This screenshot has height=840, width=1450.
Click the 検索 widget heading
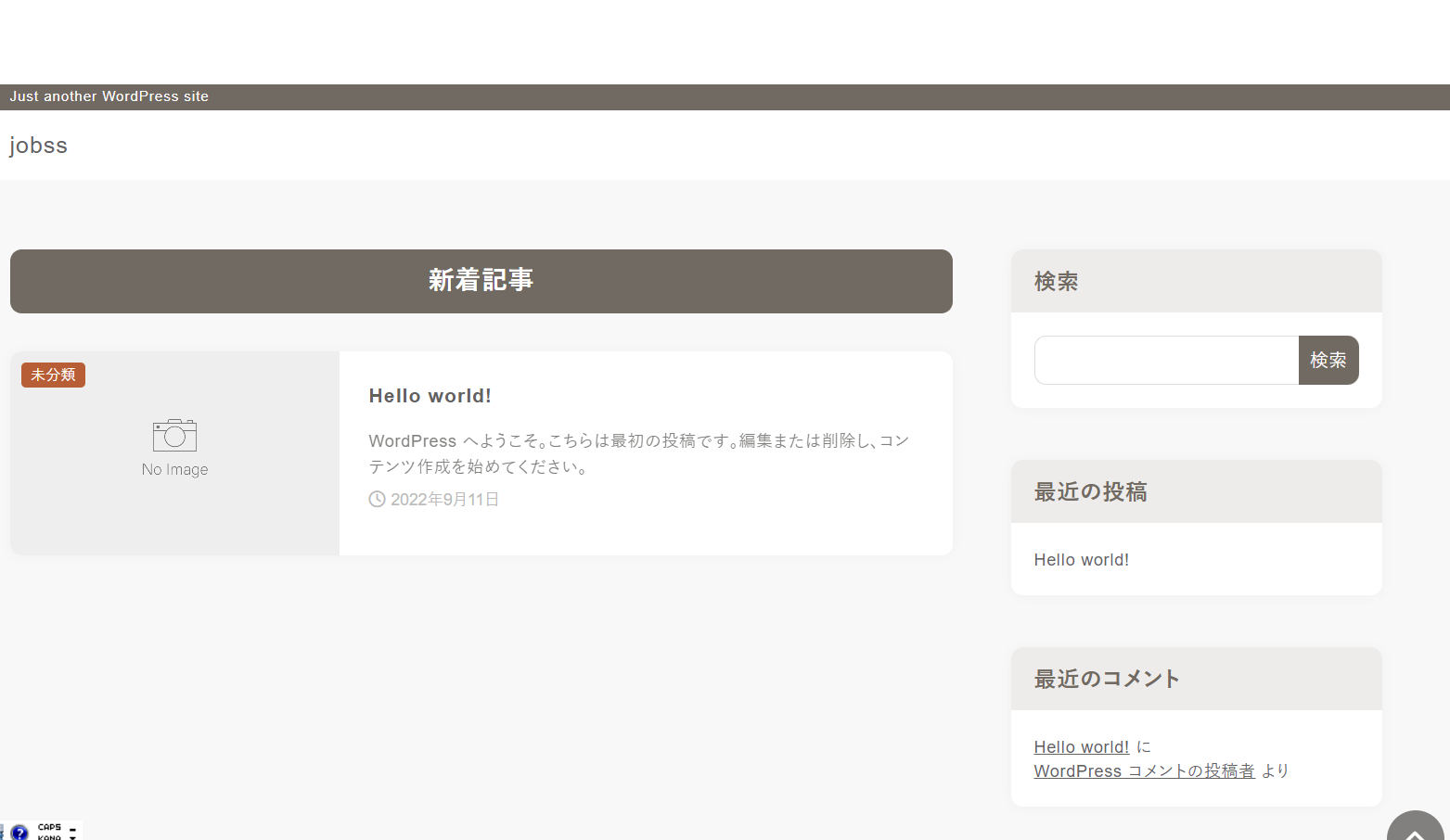1056,281
